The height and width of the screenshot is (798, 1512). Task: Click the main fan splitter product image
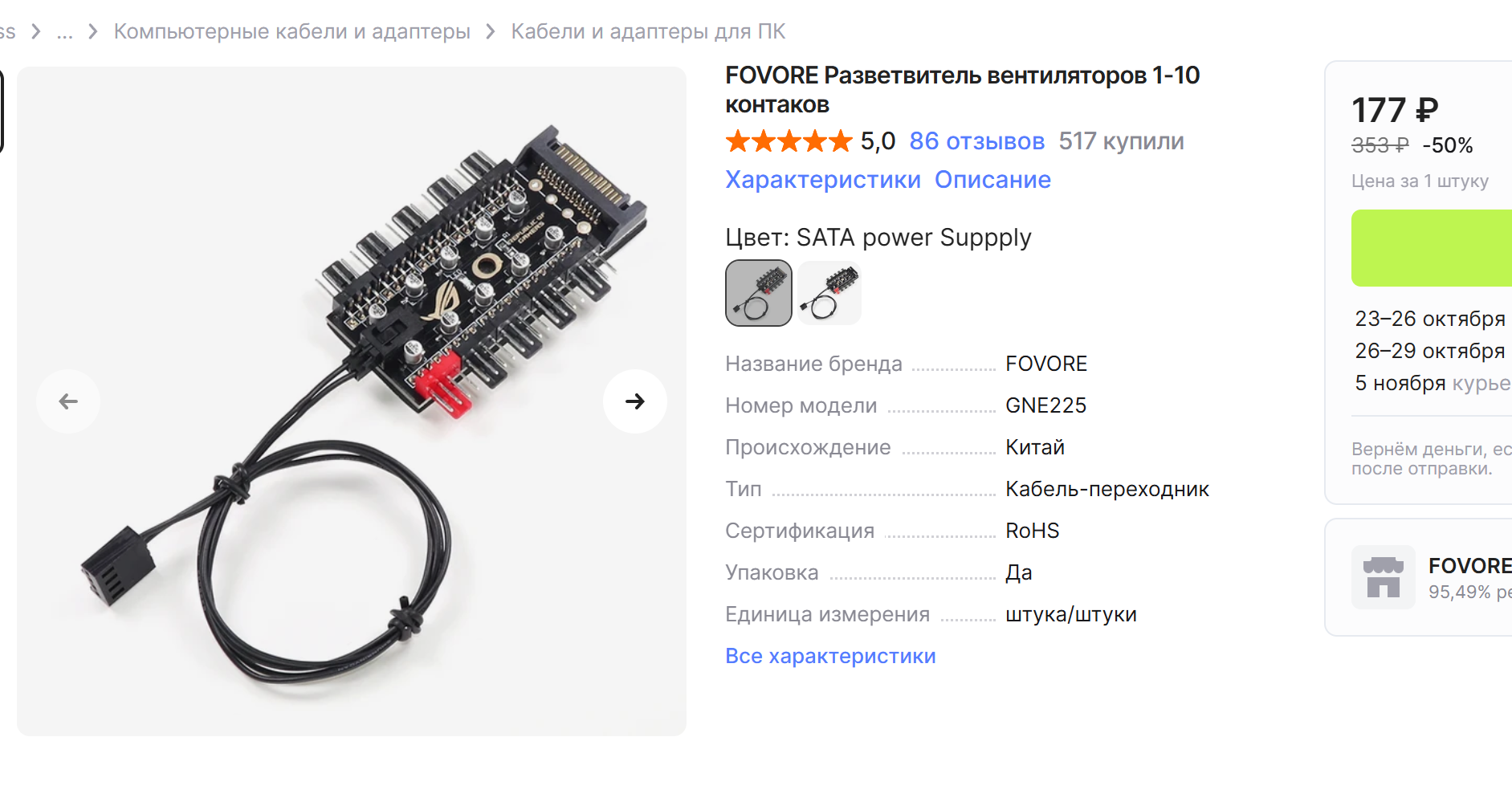[352, 401]
